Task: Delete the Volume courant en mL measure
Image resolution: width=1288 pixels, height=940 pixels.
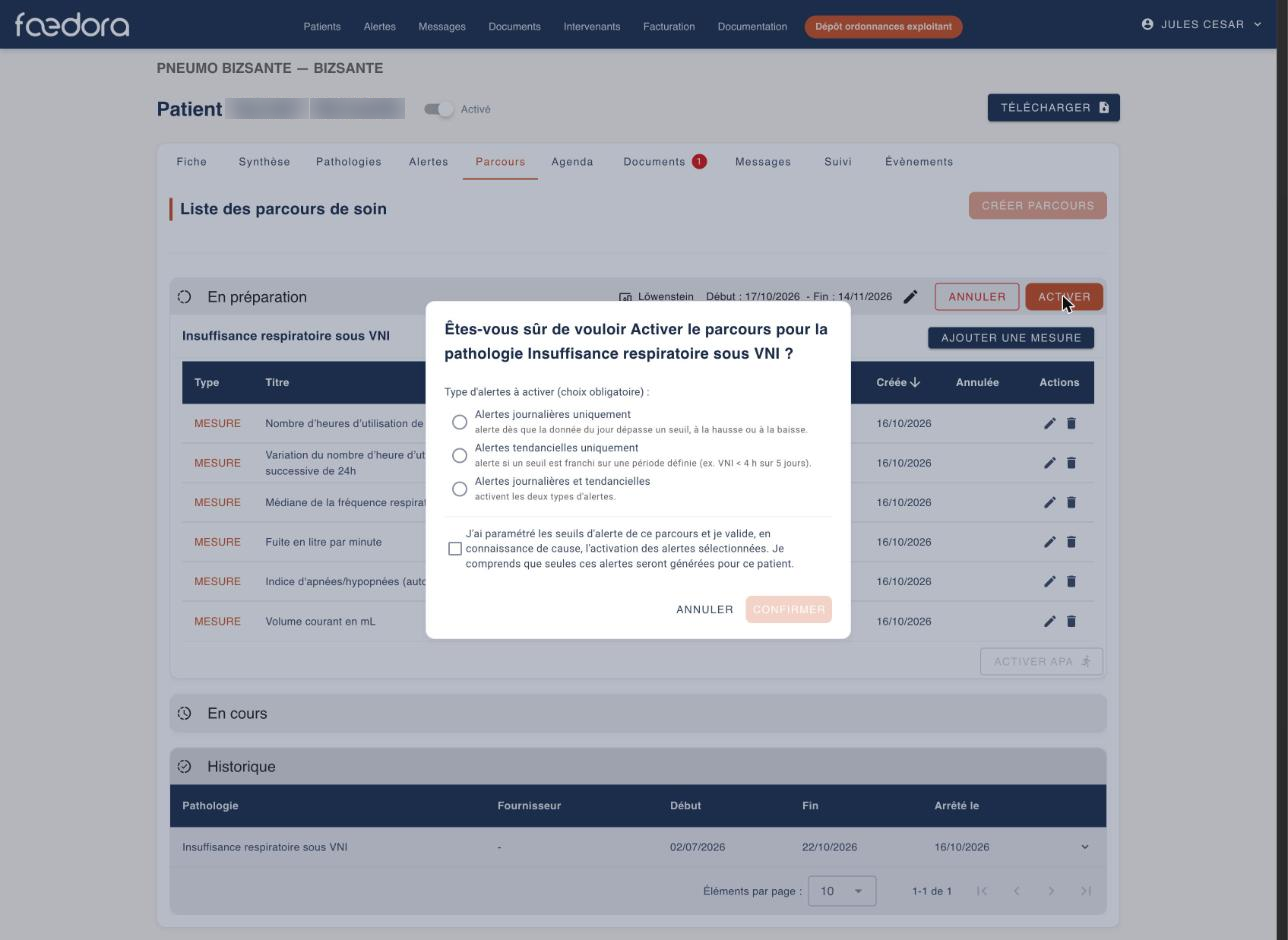Action: click(x=1071, y=621)
